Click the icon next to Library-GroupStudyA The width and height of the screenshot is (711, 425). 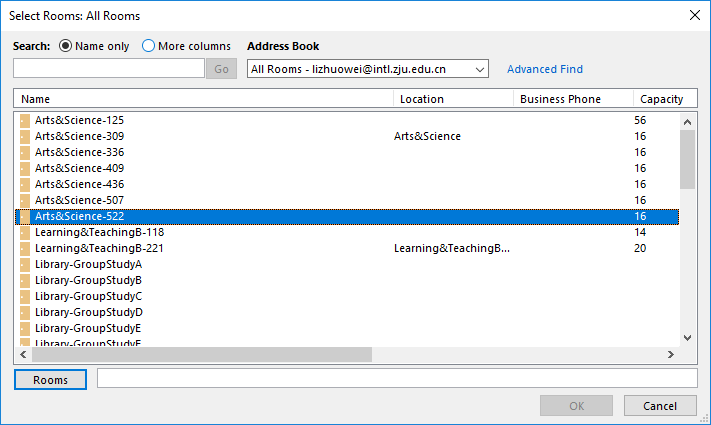tap(25, 264)
